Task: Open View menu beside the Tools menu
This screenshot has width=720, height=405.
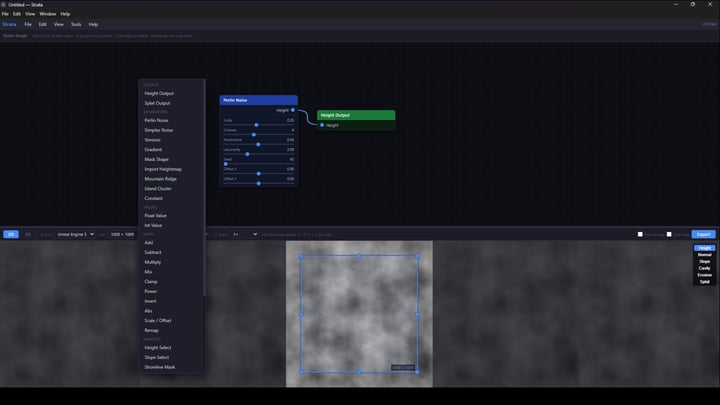Action: pos(59,24)
